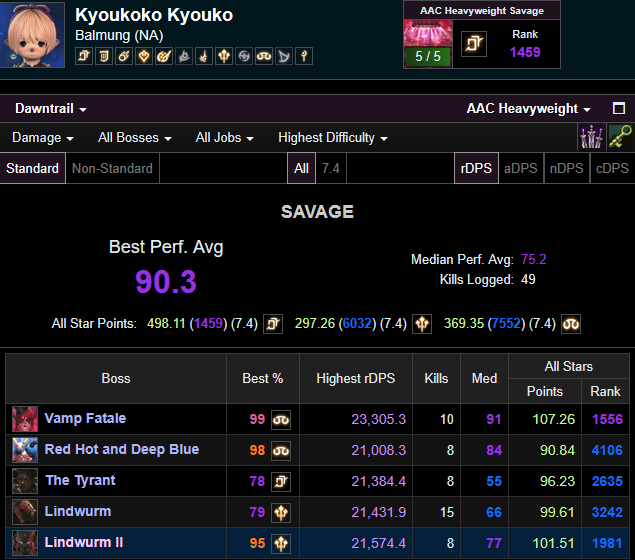Click job icon next to 498.11 All Star Points
The image size is (635, 560).
(x=273, y=324)
